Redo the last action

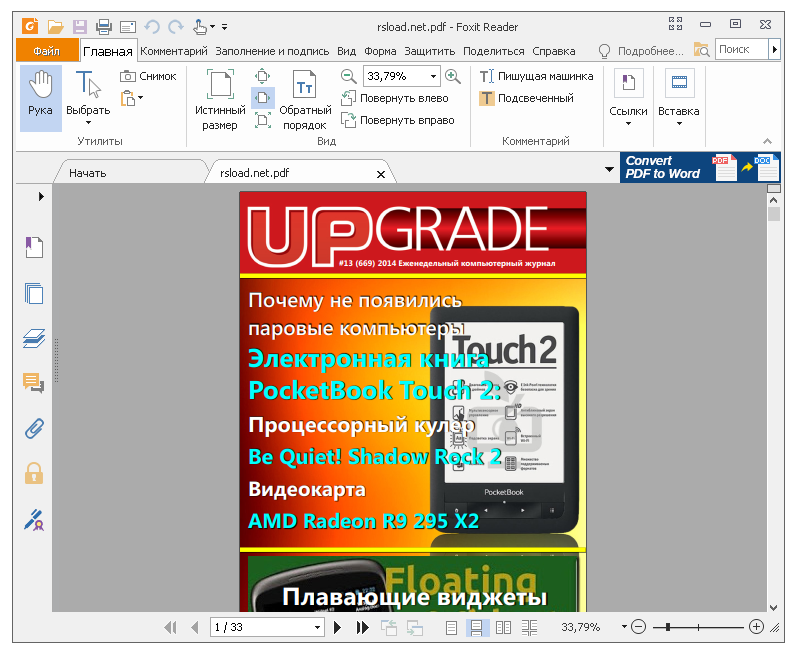[176, 26]
